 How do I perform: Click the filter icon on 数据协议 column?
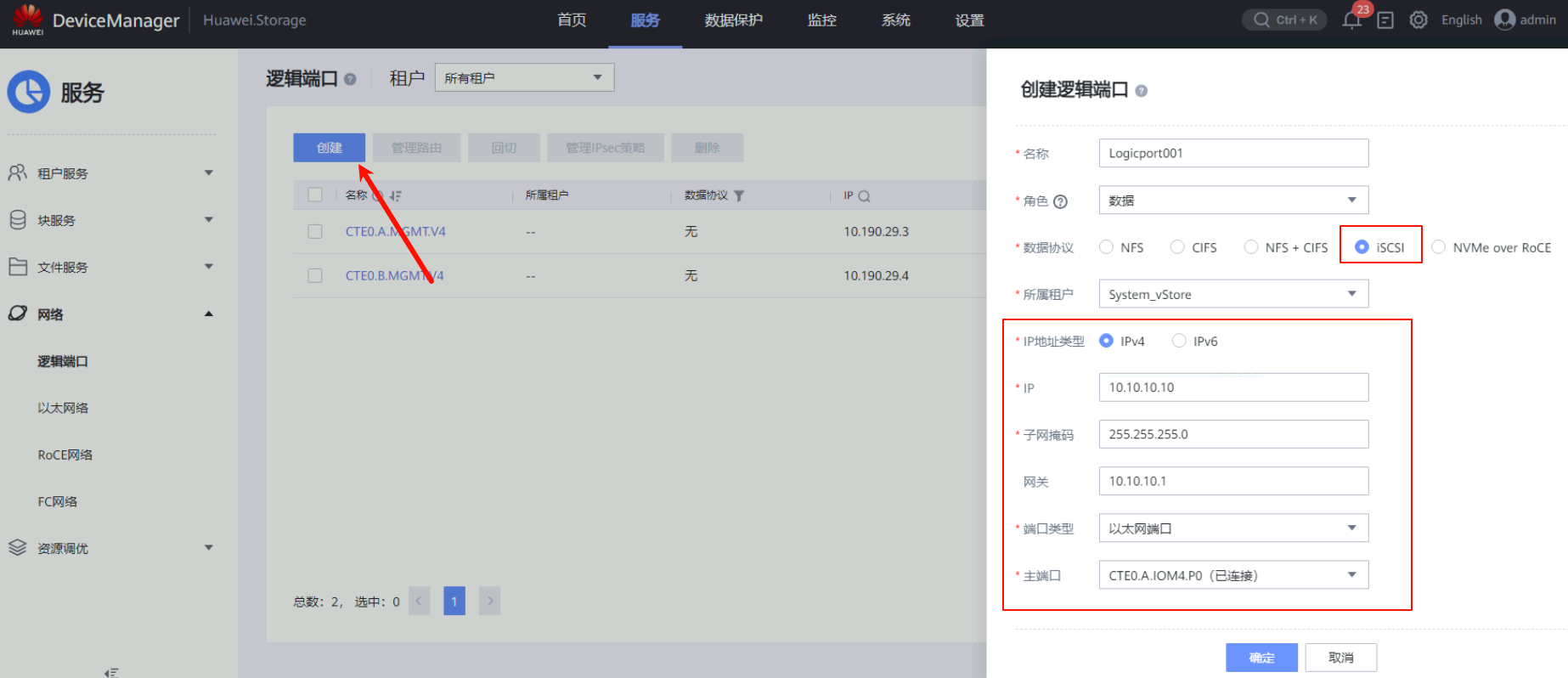click(x=739, y=195)
